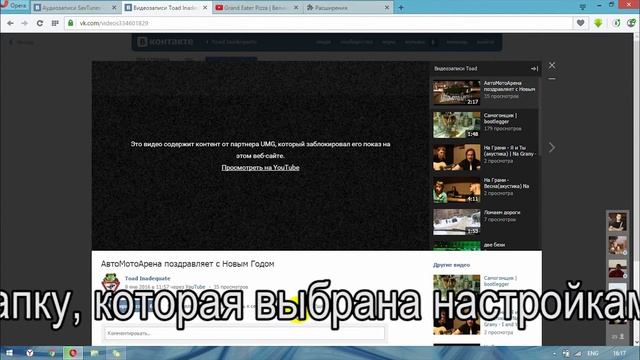Close the Расширения tab
This screenshot has width=640, height=360.
pos(387,8)
